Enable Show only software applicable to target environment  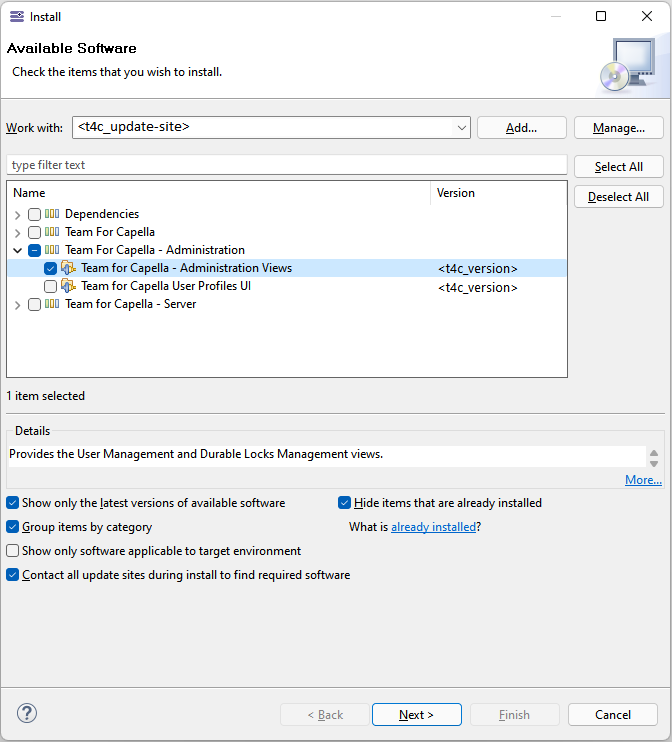click(13, 551)
